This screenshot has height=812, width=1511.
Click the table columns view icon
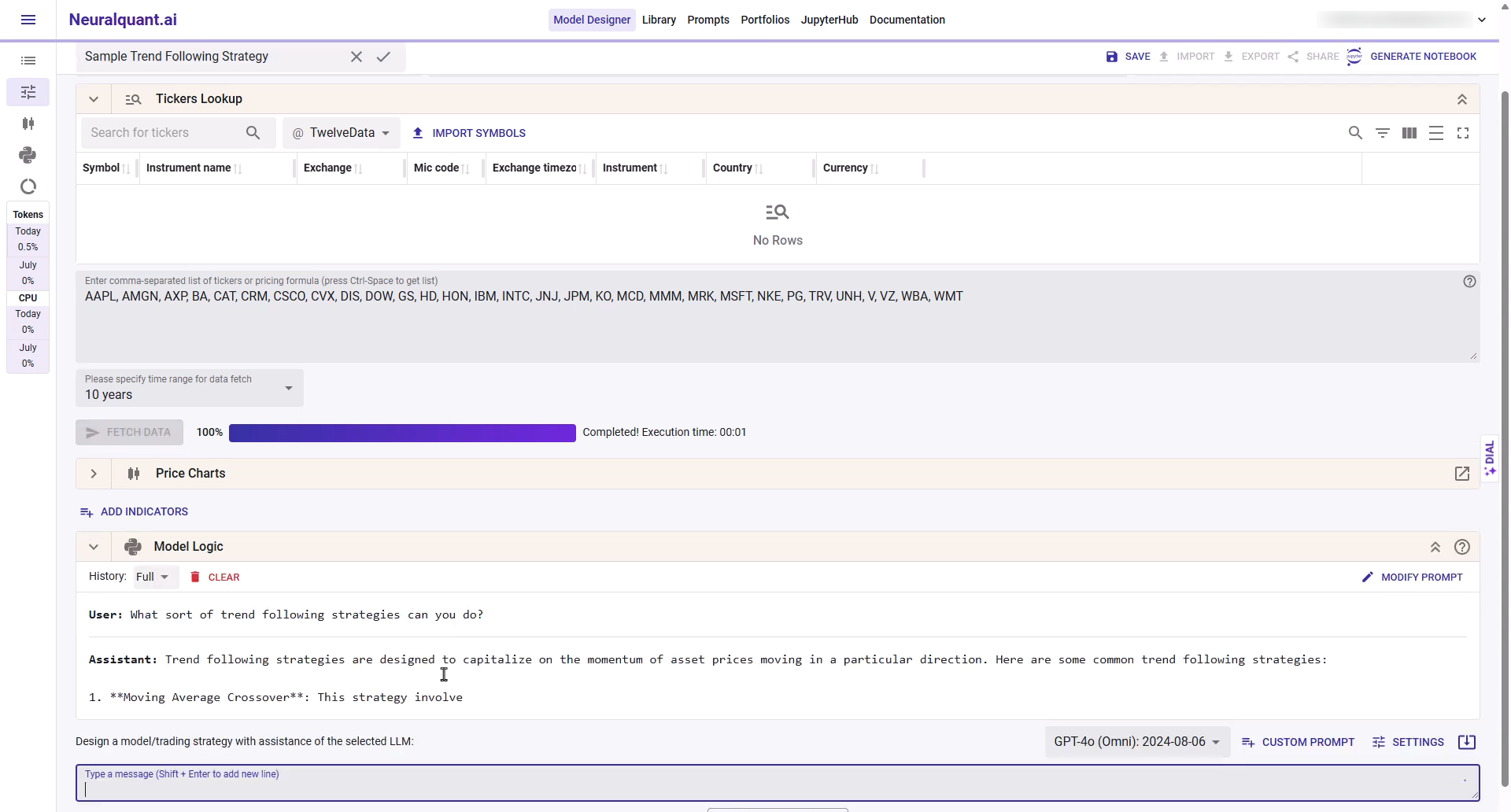[x=1409, y=133]
